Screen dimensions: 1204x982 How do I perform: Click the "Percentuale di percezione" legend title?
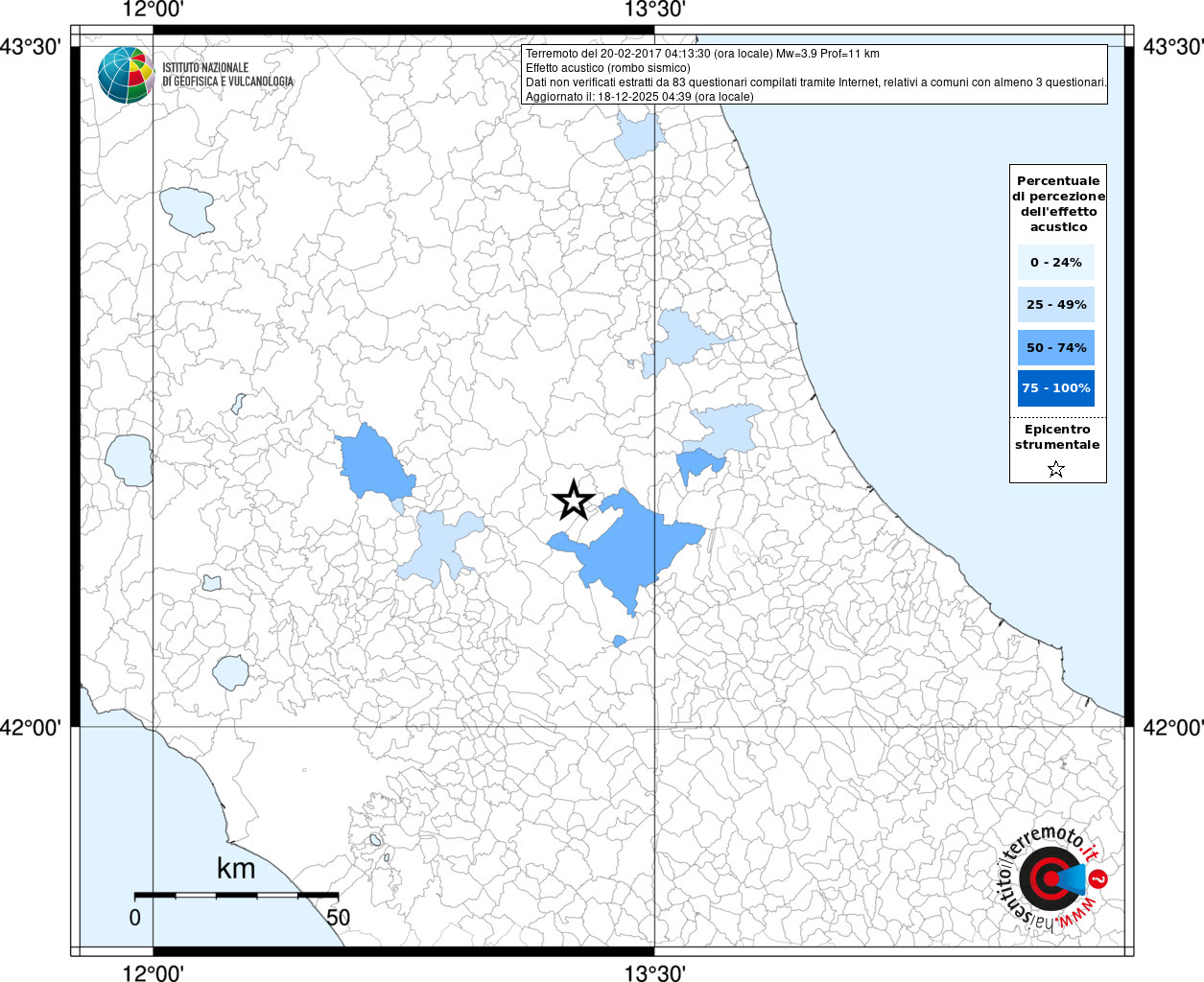click(1058, 203)
